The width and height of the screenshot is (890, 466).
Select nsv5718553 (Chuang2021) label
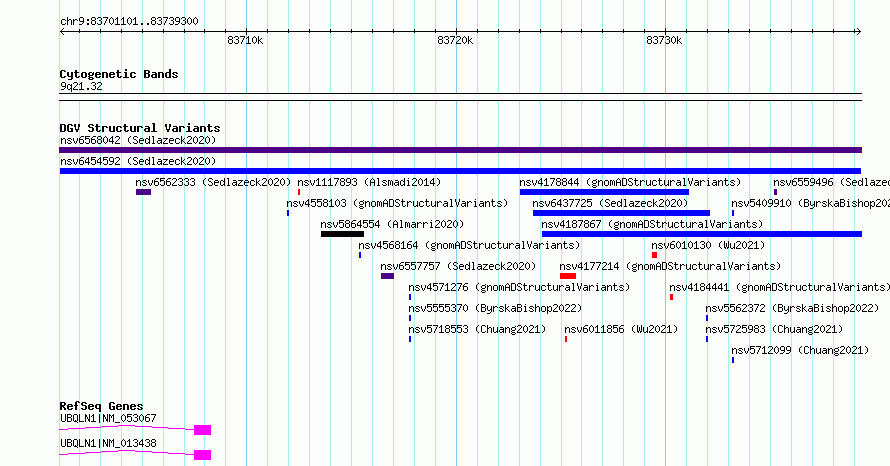tap(477, 329)
